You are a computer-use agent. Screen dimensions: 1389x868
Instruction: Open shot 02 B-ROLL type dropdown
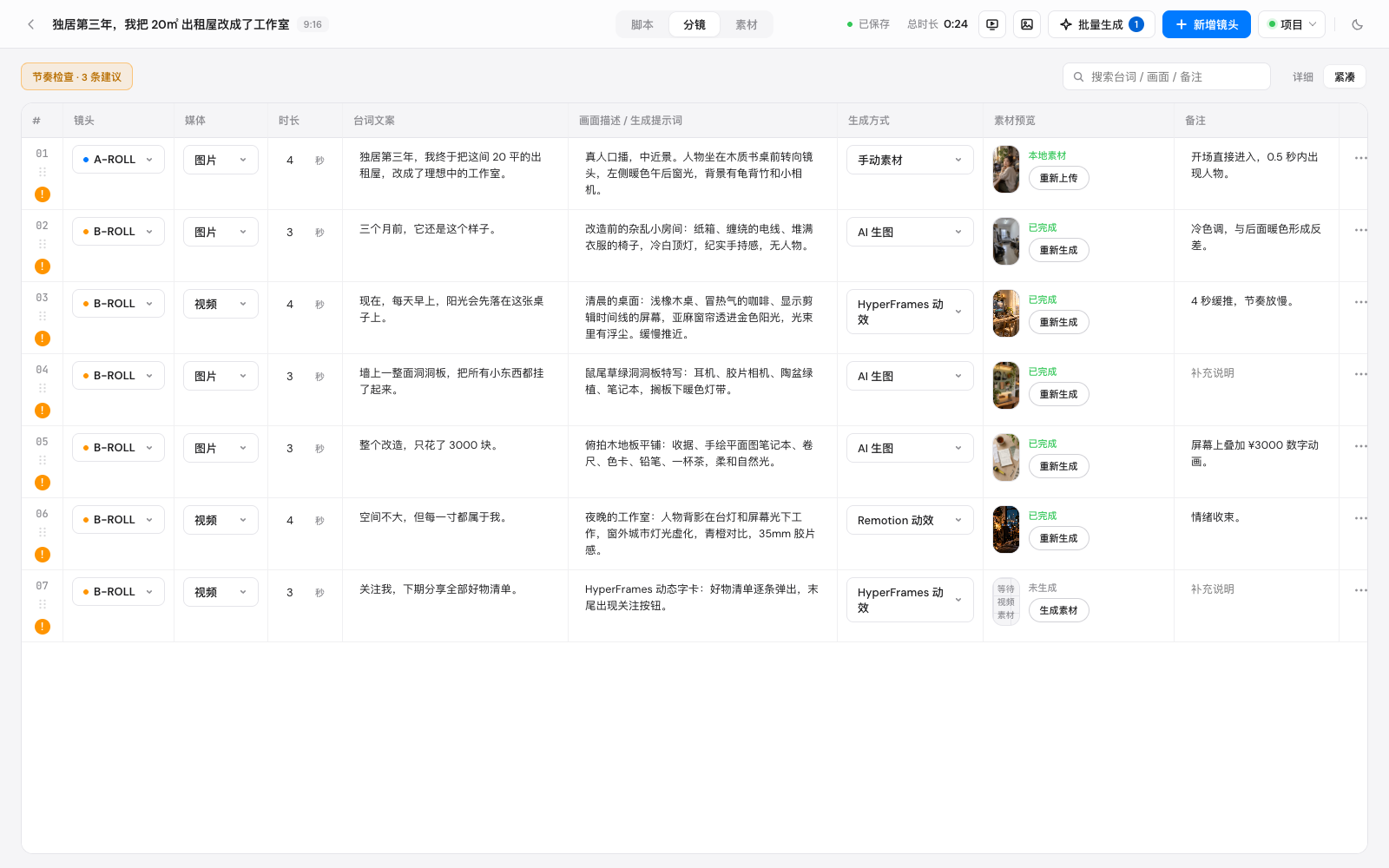coord(118,232)
